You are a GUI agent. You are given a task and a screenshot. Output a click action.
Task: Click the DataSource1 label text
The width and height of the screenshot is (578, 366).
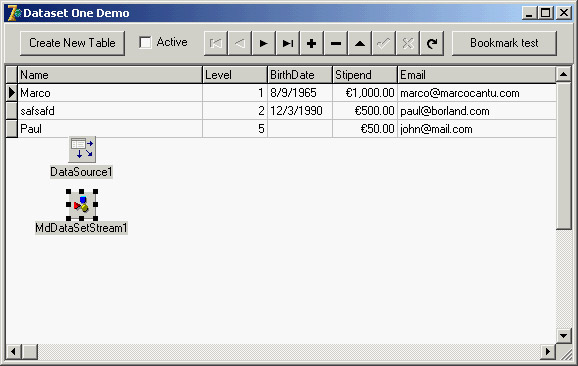click(x=81, y=172)
